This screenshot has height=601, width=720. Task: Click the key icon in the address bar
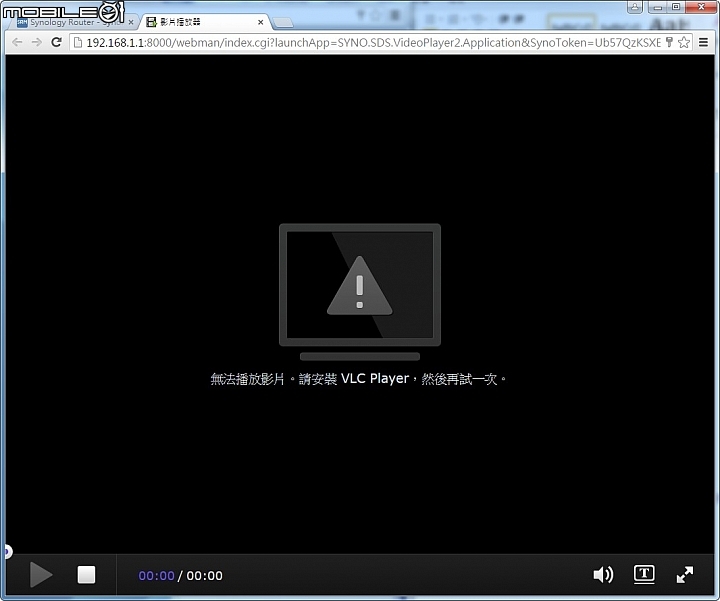click(x=669, y=42)
